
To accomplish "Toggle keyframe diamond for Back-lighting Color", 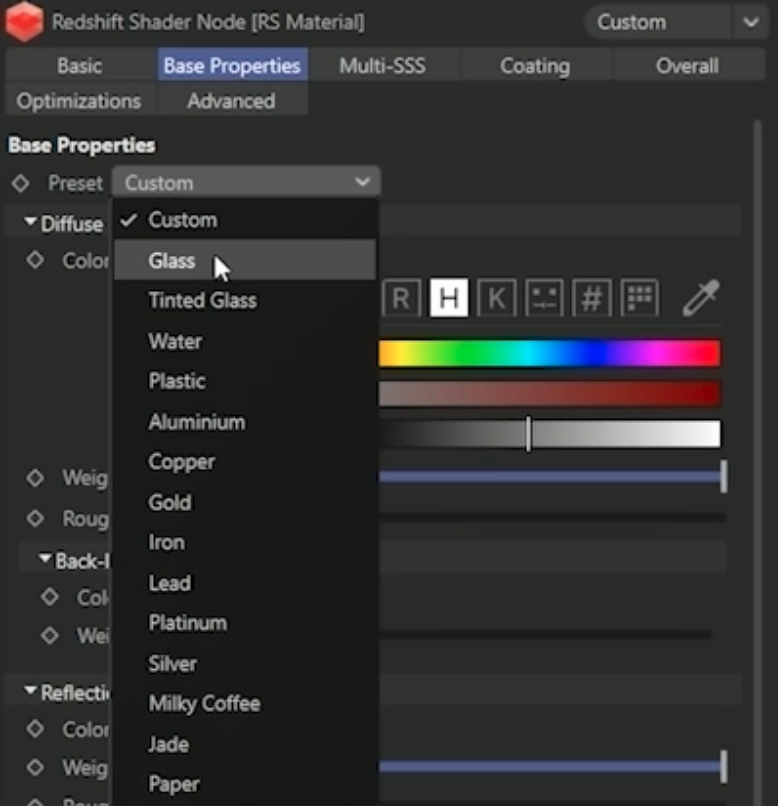I will click(50, 597).
